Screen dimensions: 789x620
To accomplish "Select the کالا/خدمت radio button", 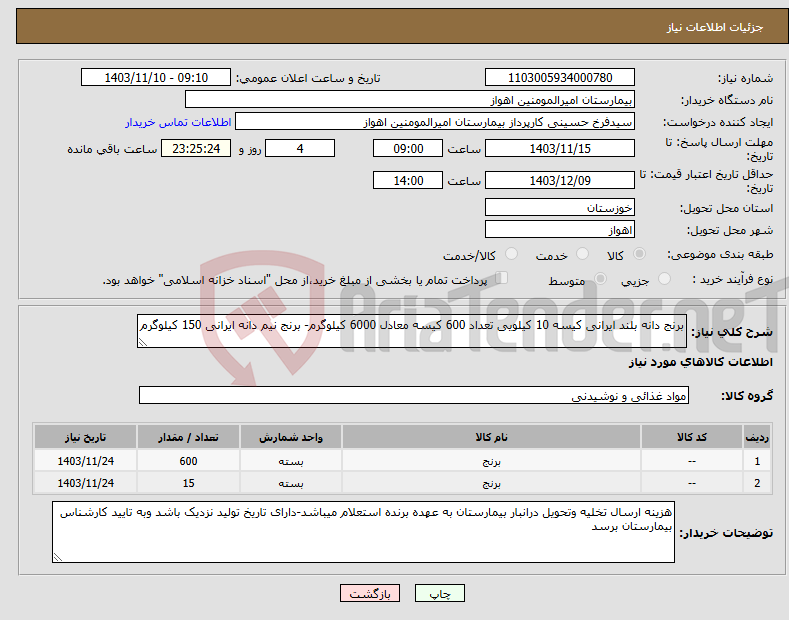I will click(x=511, y=254).
